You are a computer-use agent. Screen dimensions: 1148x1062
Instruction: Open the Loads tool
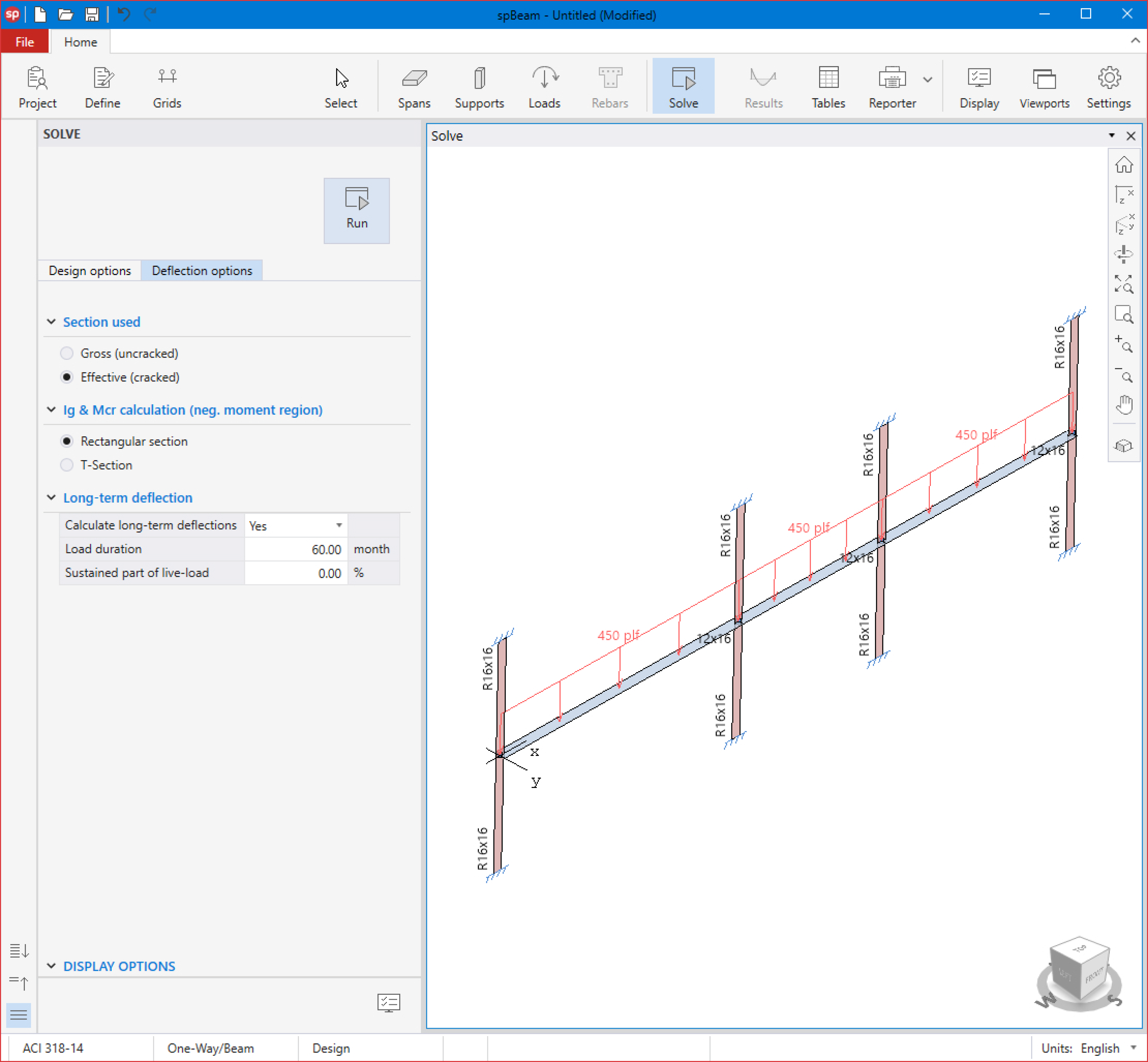pyautogui.click(x=544, y=87)
